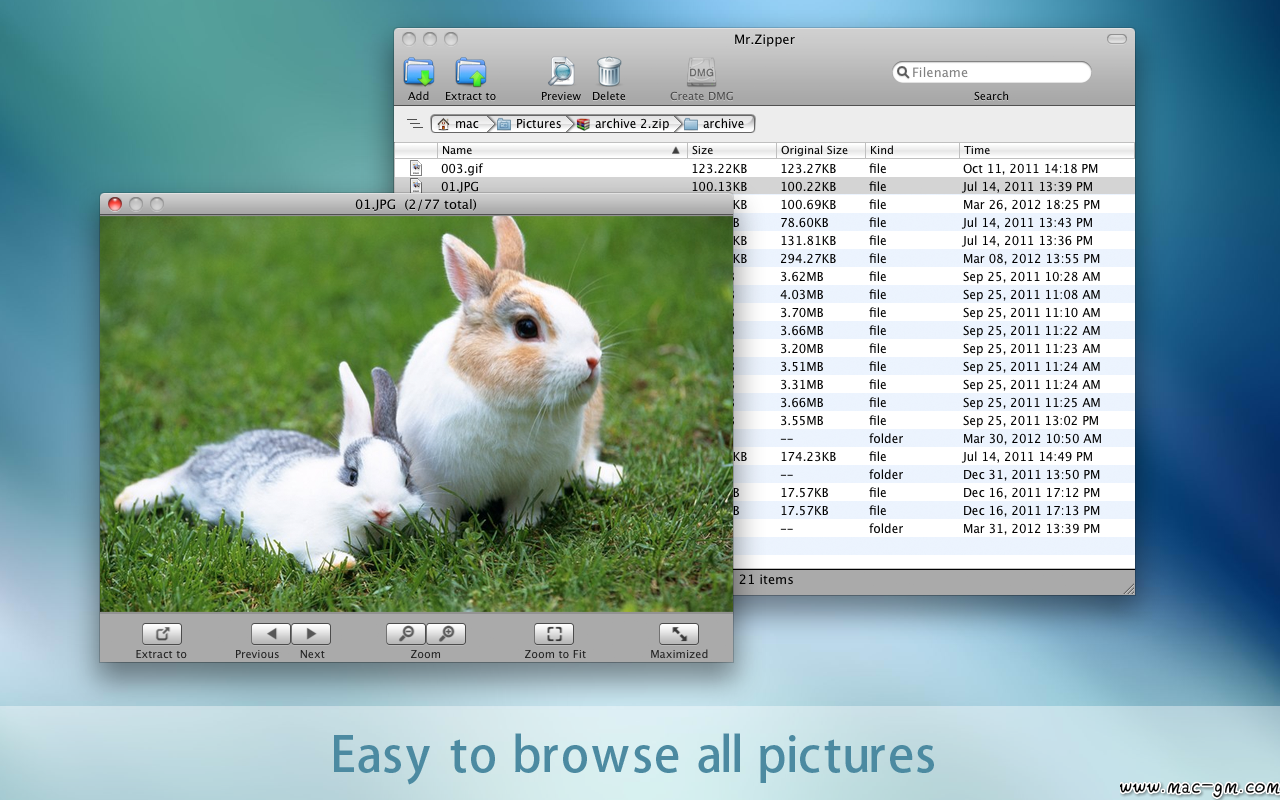
Task: Click the 01.JPG (2/77 total) window title
Action: (416, 204)
